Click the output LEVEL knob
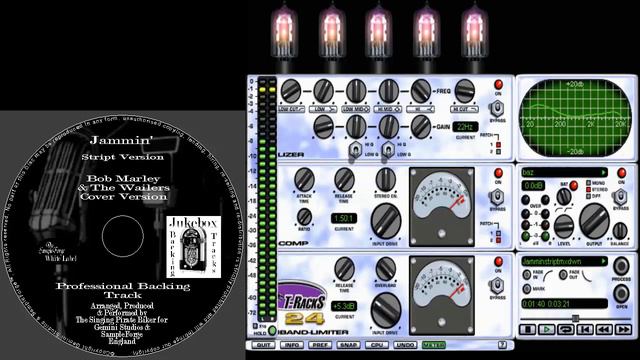The image size is (640, 360). [564, 226]
